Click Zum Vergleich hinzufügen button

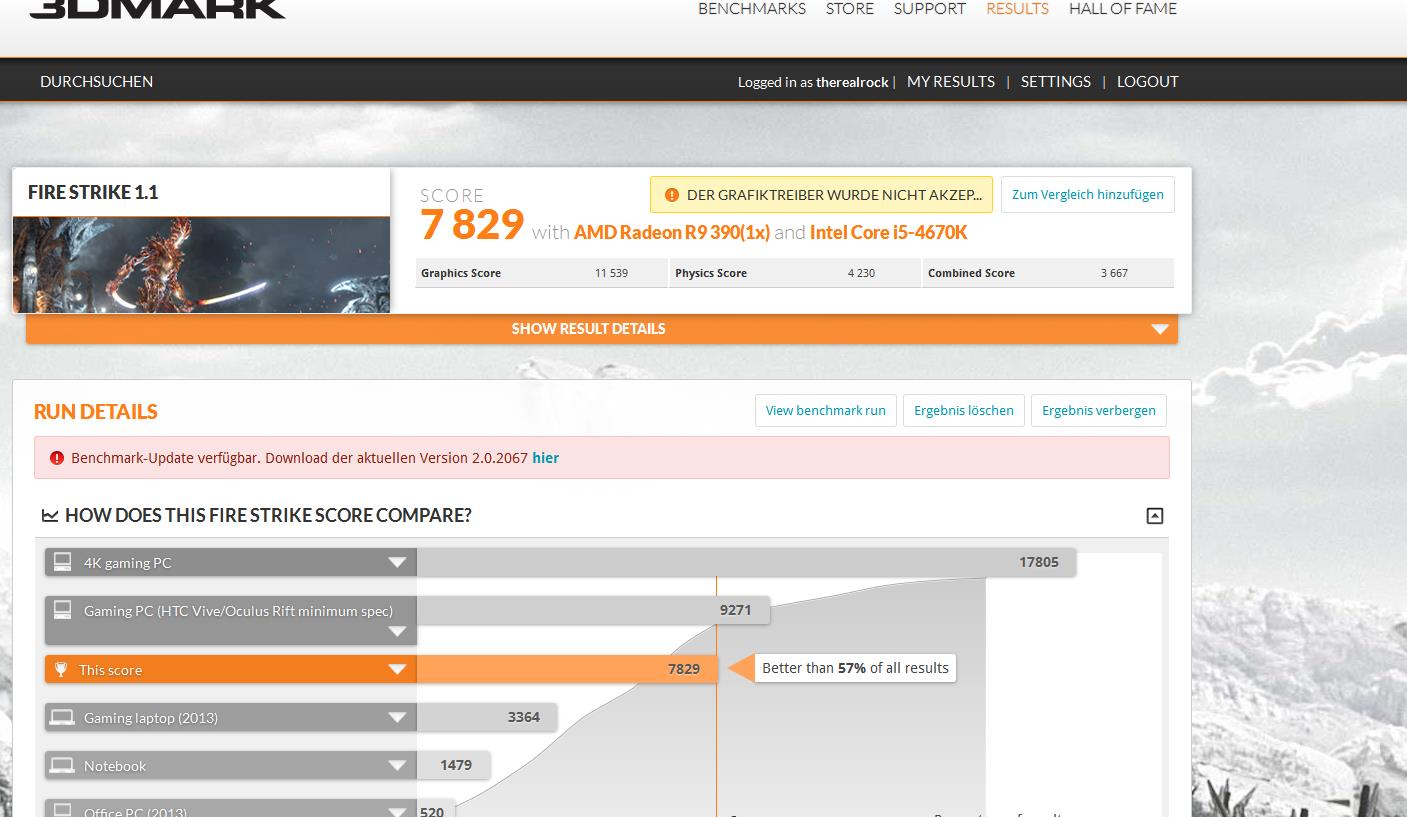(1088, 195)
